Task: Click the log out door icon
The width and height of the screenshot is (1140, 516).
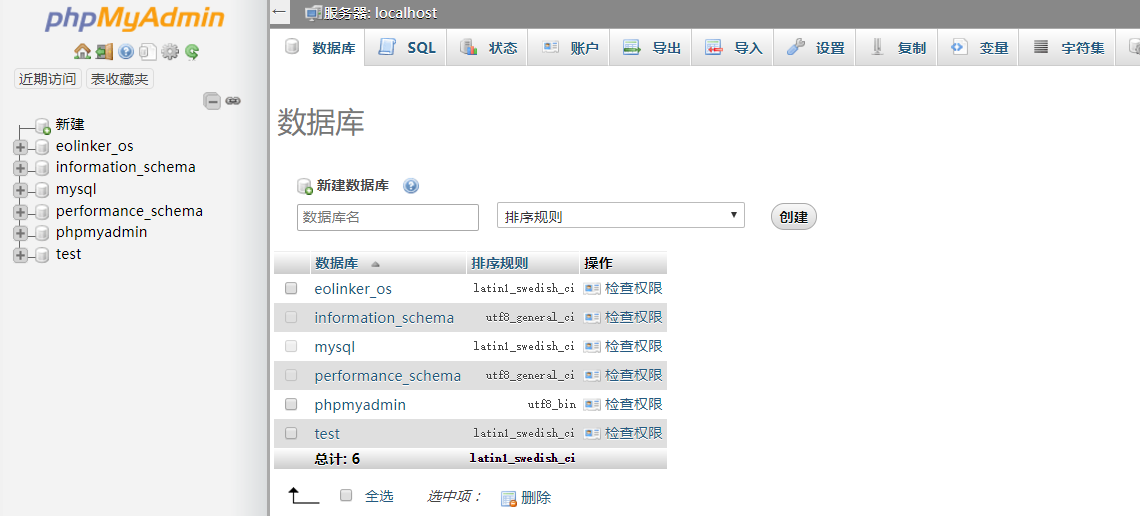Action: (105, 52)
